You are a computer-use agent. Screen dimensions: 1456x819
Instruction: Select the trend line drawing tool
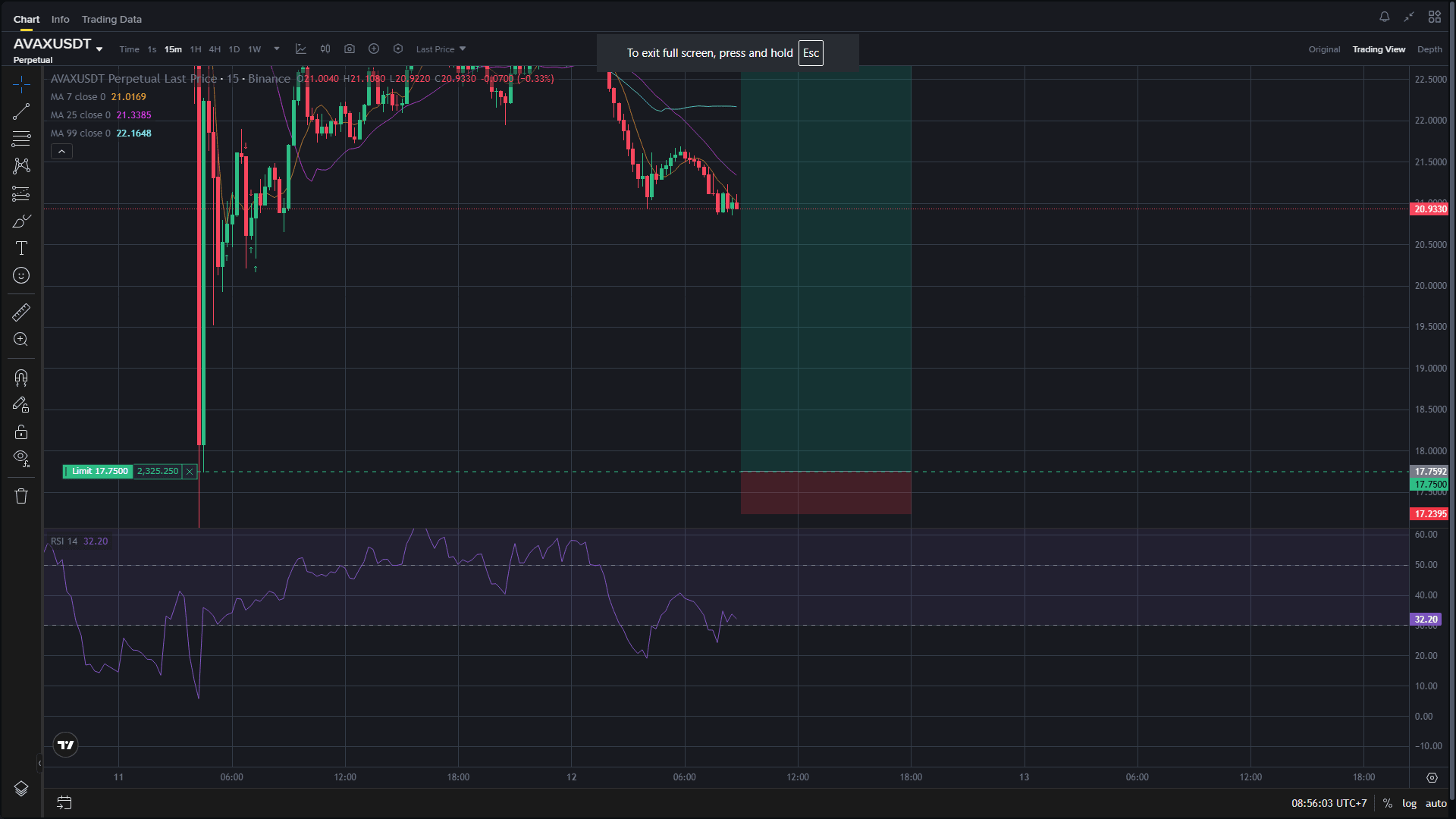pyautogui.click(x=21, y=112)
